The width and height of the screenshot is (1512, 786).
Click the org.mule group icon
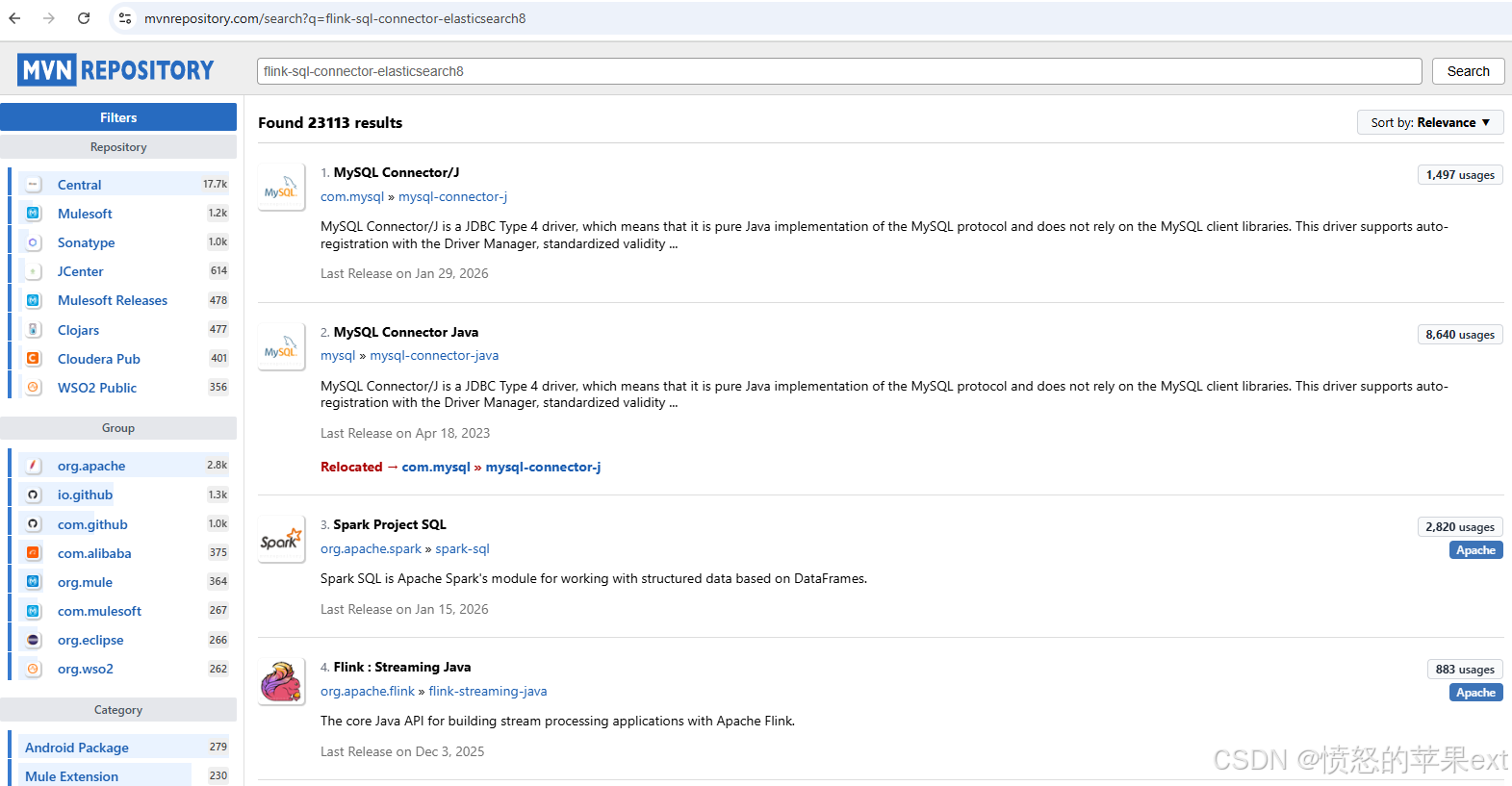34,582
